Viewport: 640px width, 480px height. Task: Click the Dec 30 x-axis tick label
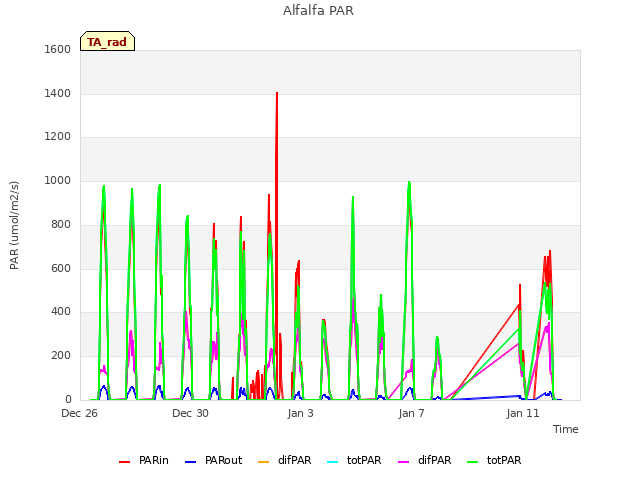tap(190, 413)
